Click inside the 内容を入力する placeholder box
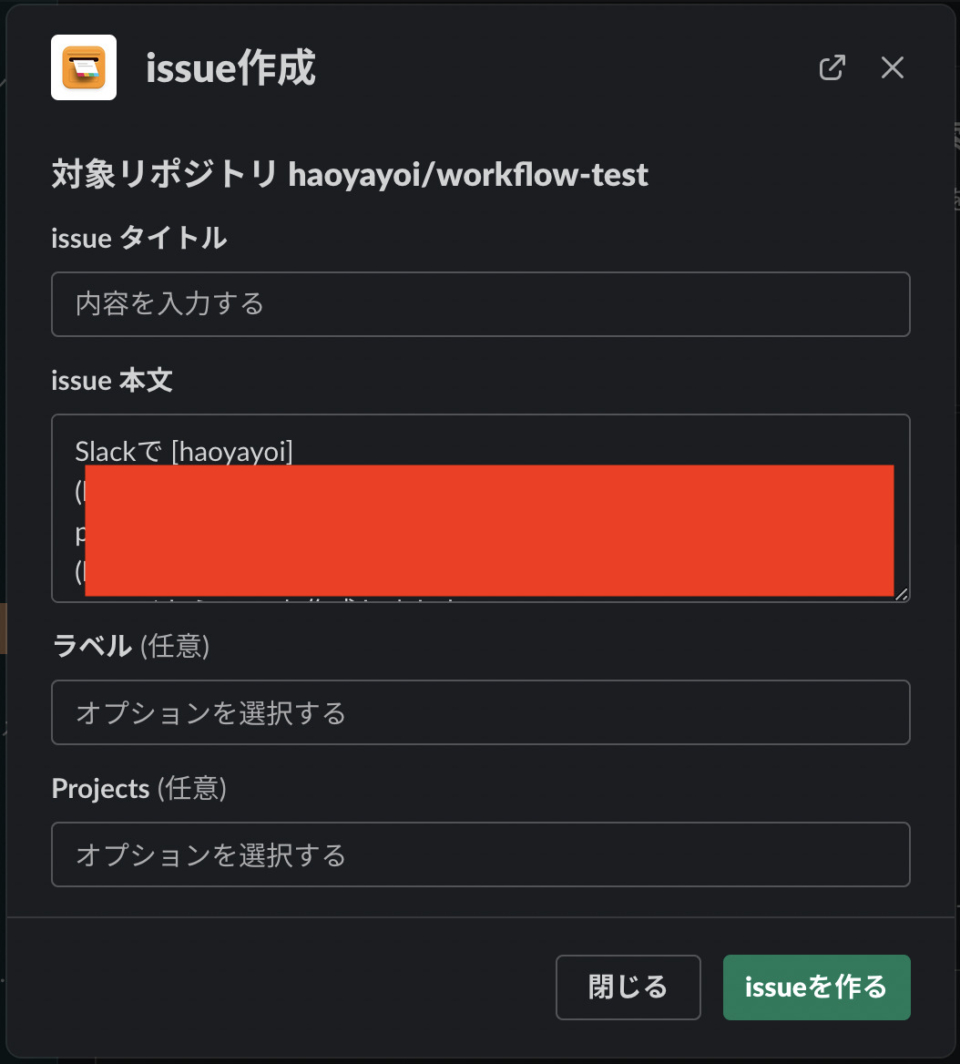Viewport: 960px width, 1064px height. tap(480, 304)
